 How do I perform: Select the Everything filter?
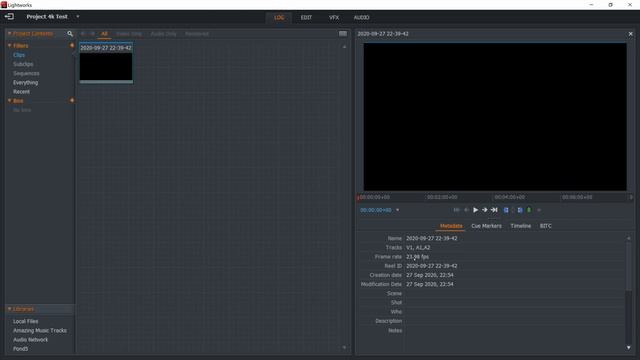click(x=25, y=82)
